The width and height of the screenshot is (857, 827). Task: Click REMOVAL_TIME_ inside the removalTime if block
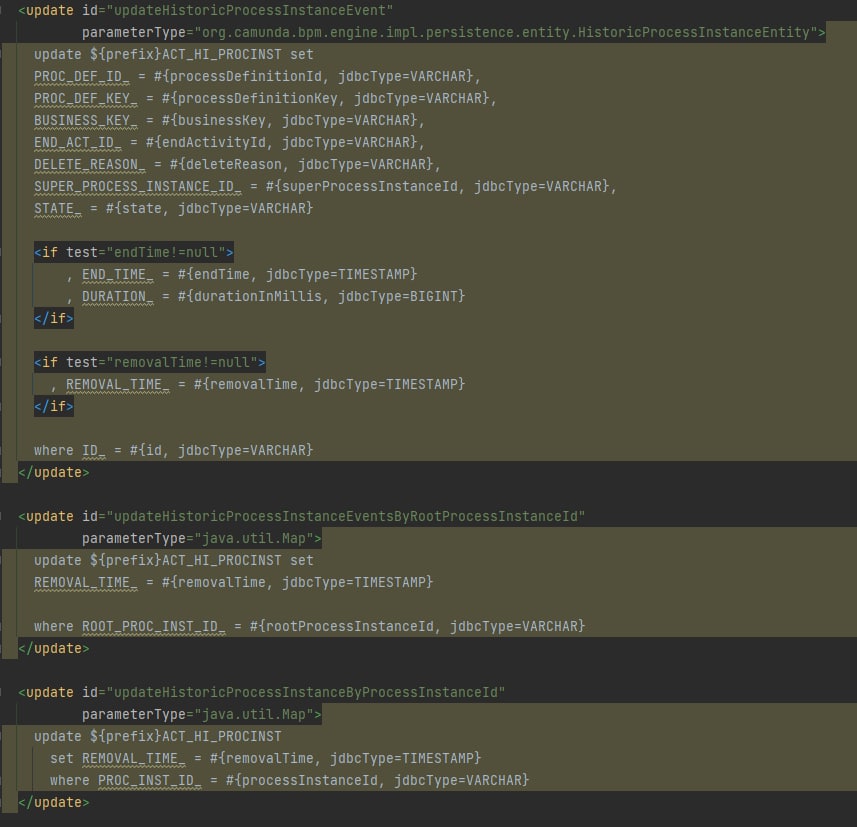[x=118, y=384]
